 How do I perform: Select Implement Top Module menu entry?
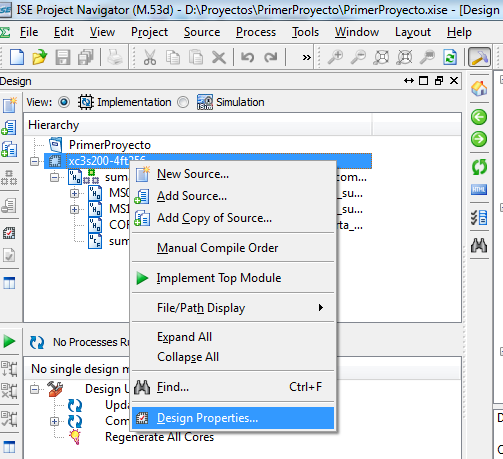pos(233,278)
